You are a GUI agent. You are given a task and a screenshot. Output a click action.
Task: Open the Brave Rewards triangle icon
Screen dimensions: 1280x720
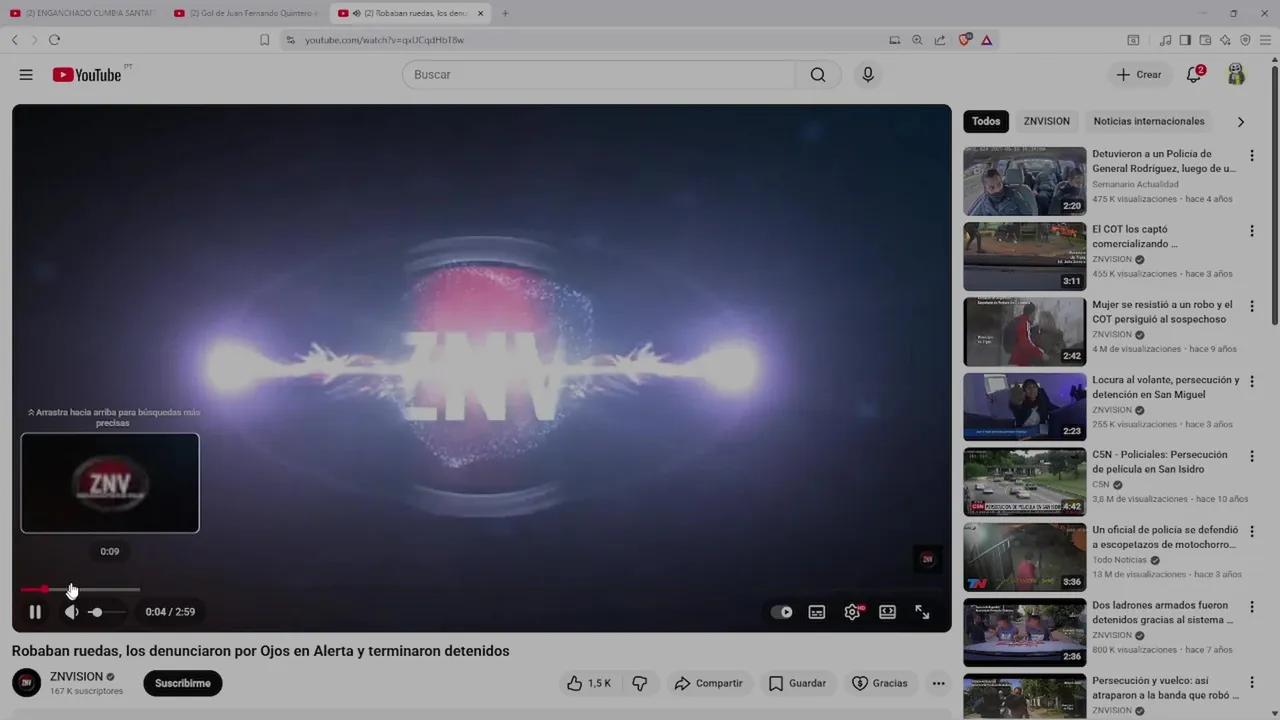click(x=987, y=40)
